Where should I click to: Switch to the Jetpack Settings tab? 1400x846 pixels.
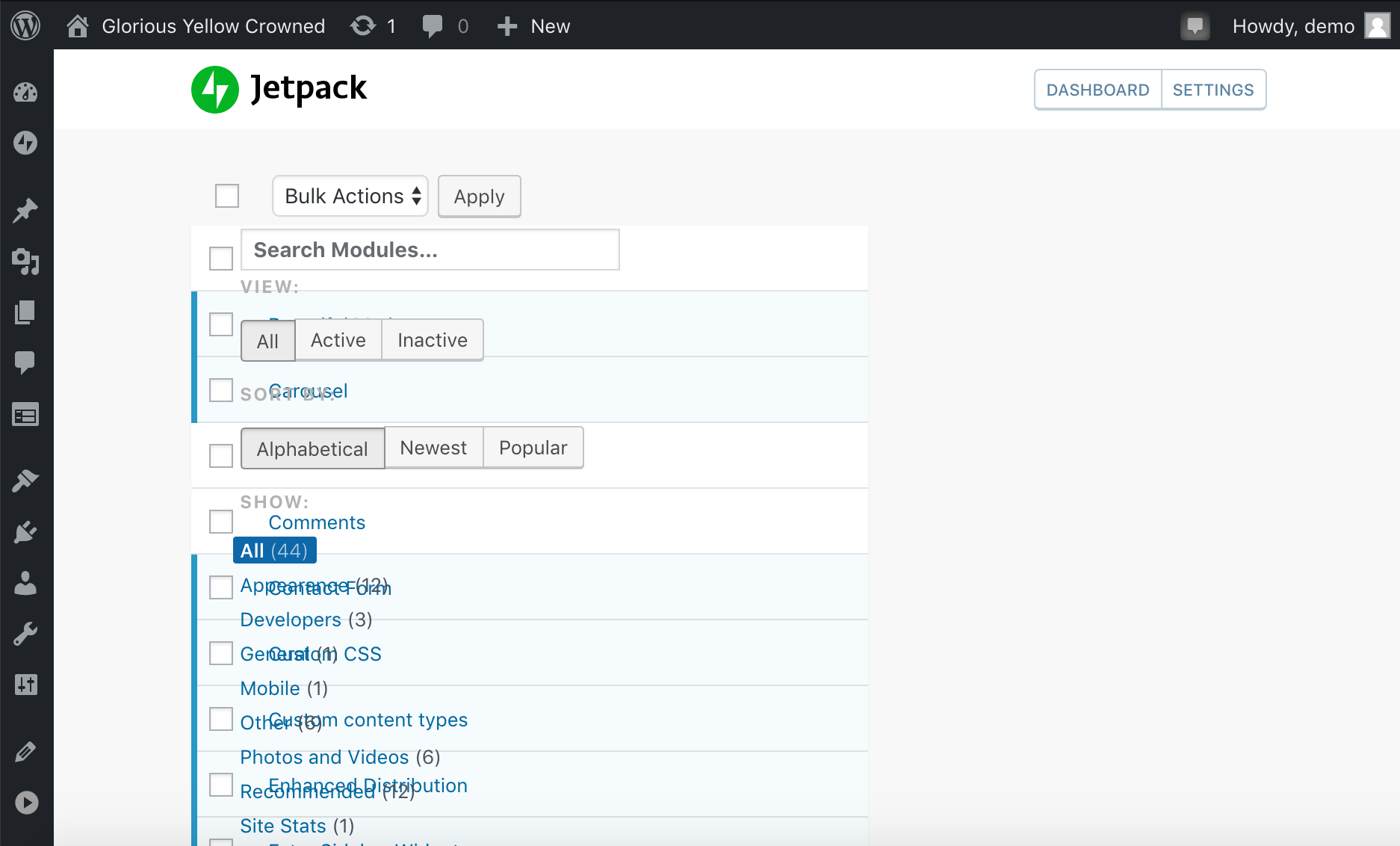point(1213,90)
